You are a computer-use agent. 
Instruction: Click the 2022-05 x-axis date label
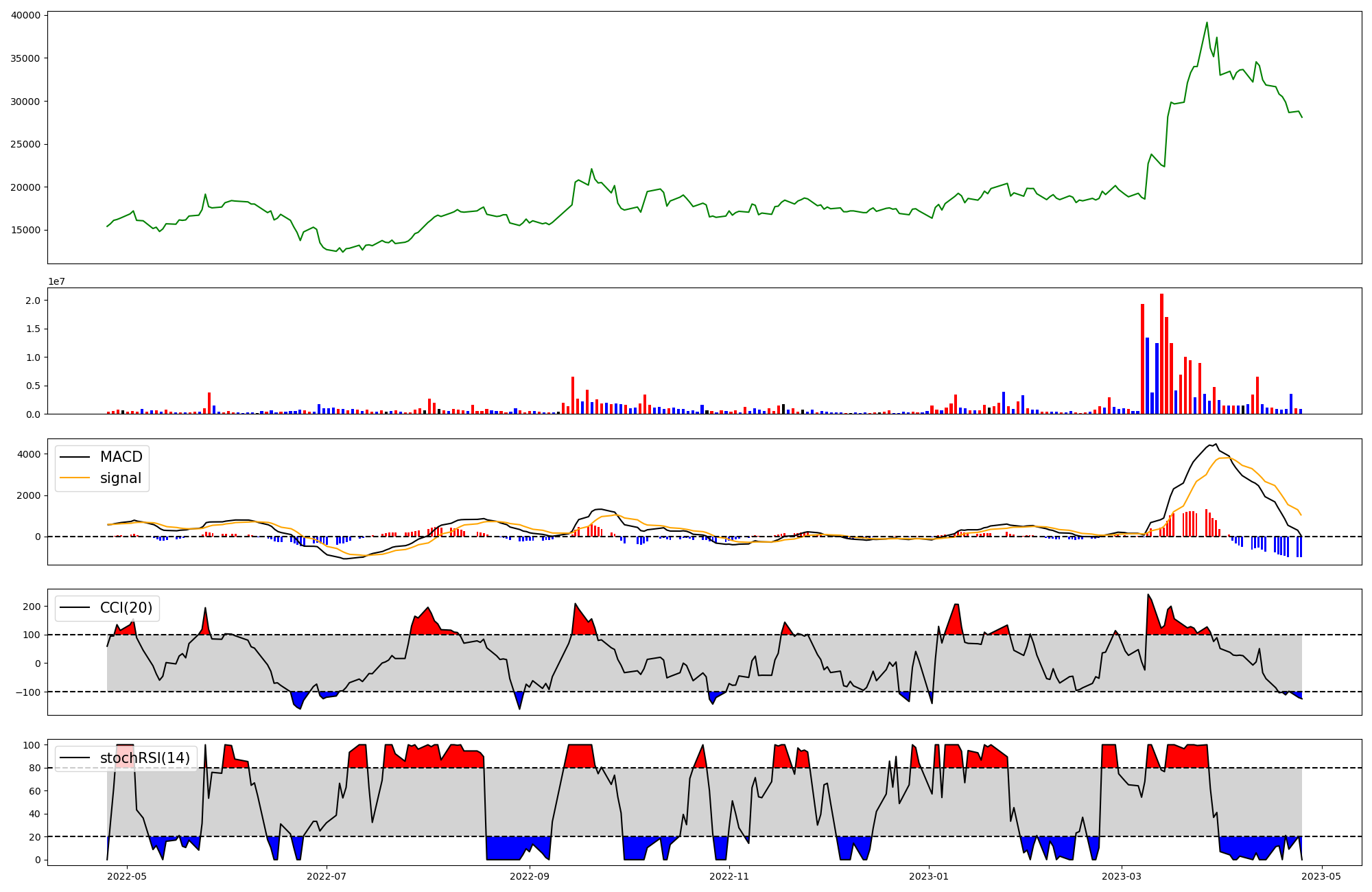click(x=127, y=876)
